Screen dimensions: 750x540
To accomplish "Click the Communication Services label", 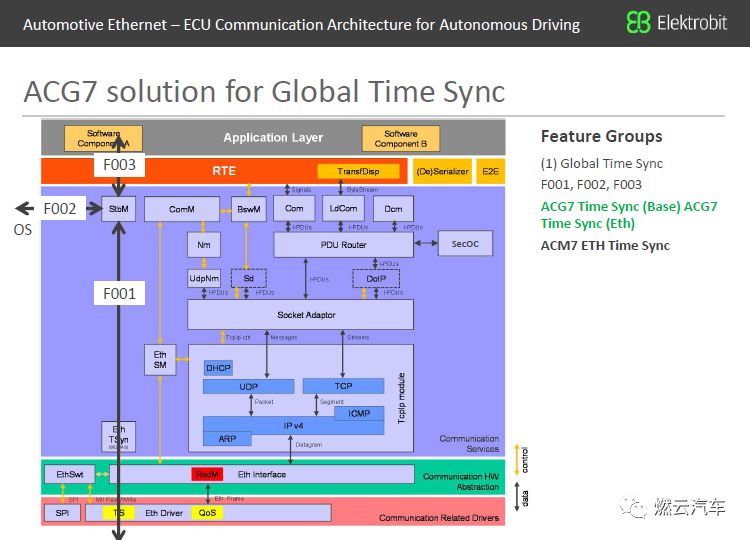I will coord(469,444).
